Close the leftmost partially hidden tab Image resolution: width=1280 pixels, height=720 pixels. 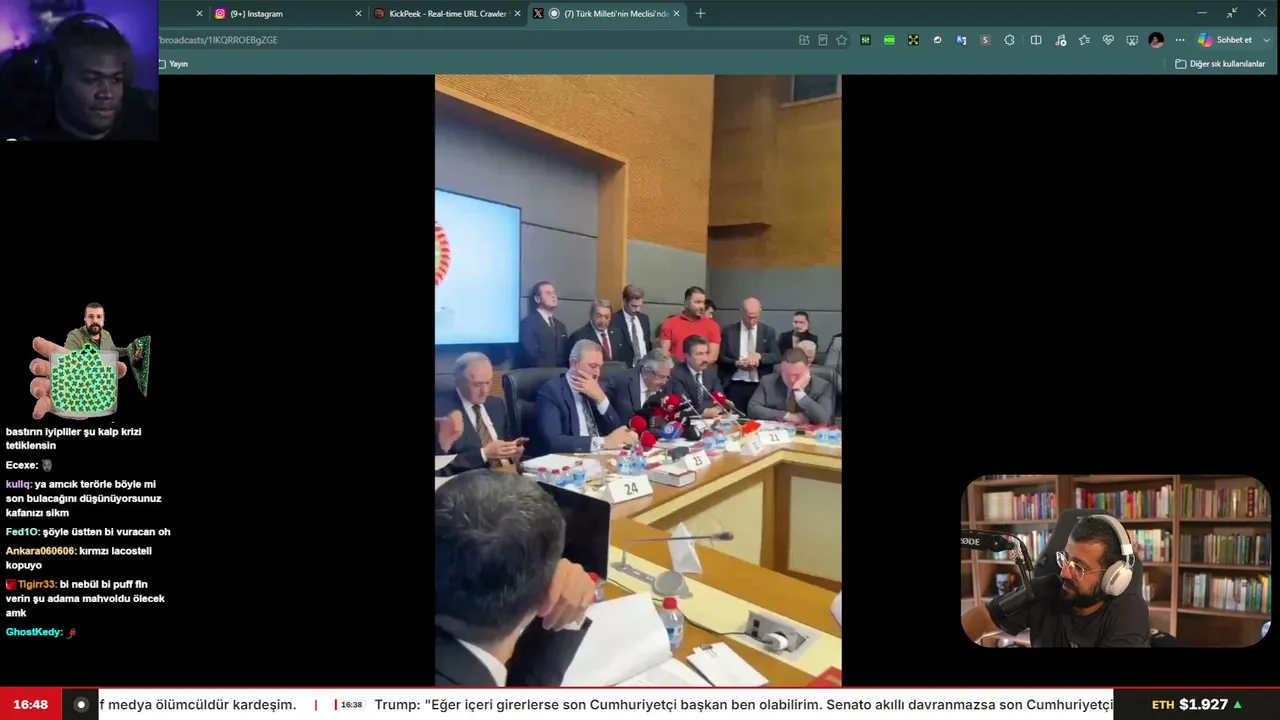[199, 14]
